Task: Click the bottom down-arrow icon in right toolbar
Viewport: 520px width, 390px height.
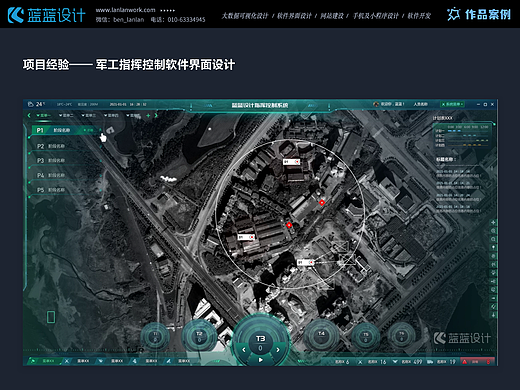Action: 493,315
